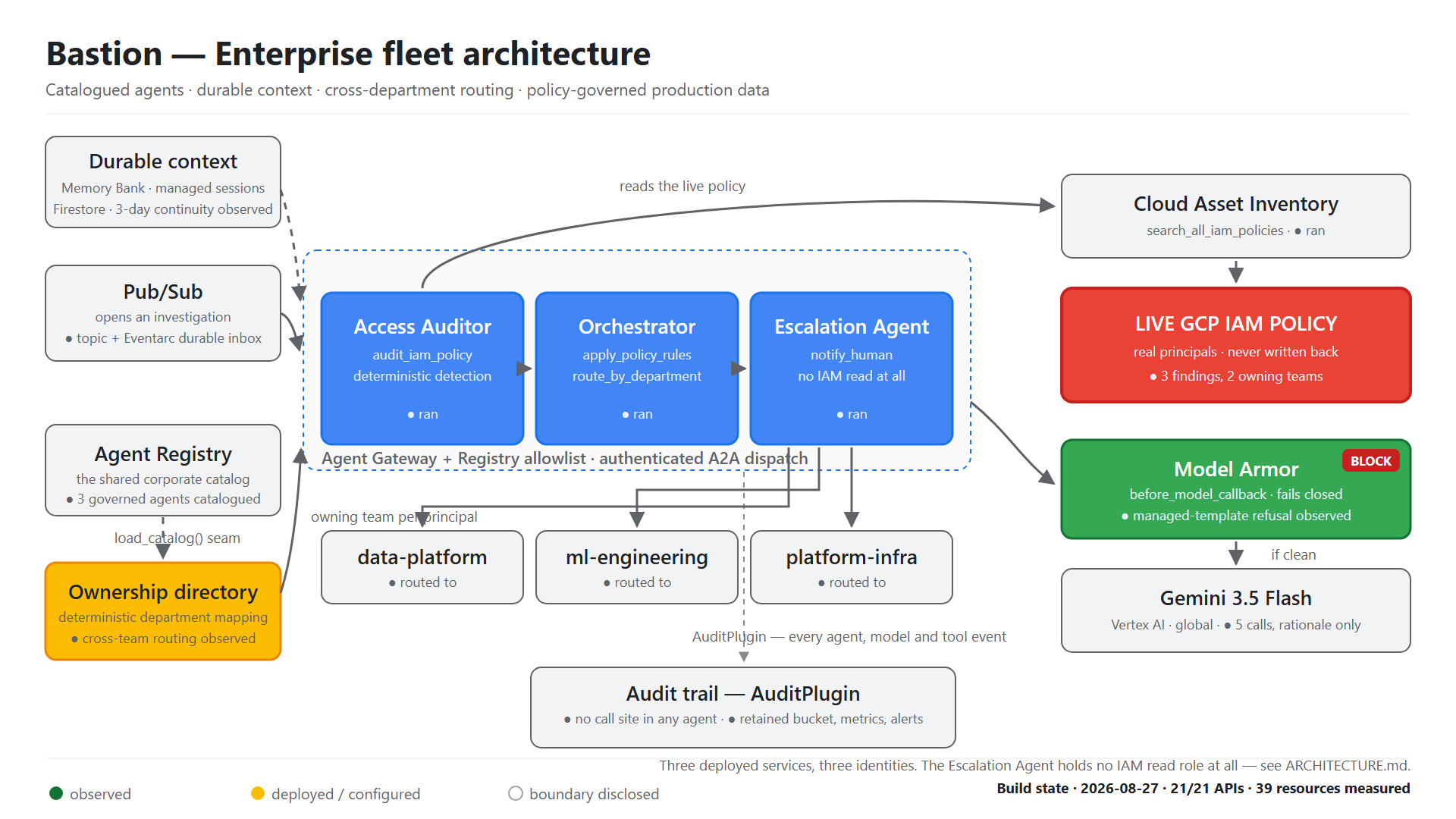Click 'before_model_callback · fails closed' text
Screen dimensions: 1456x819
(x=1236, y=494)
